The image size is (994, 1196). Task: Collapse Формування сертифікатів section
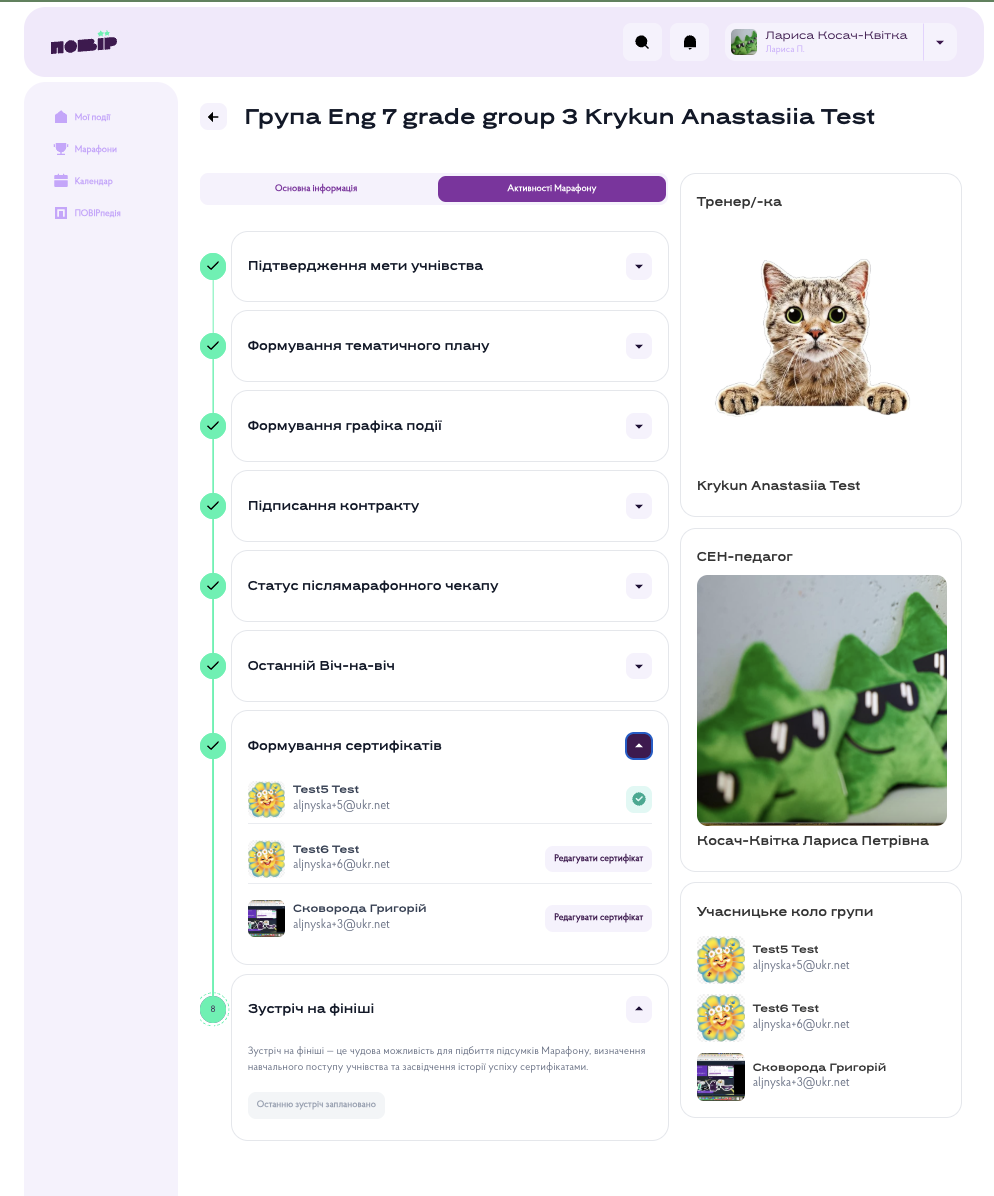click(x=639, y=746)
